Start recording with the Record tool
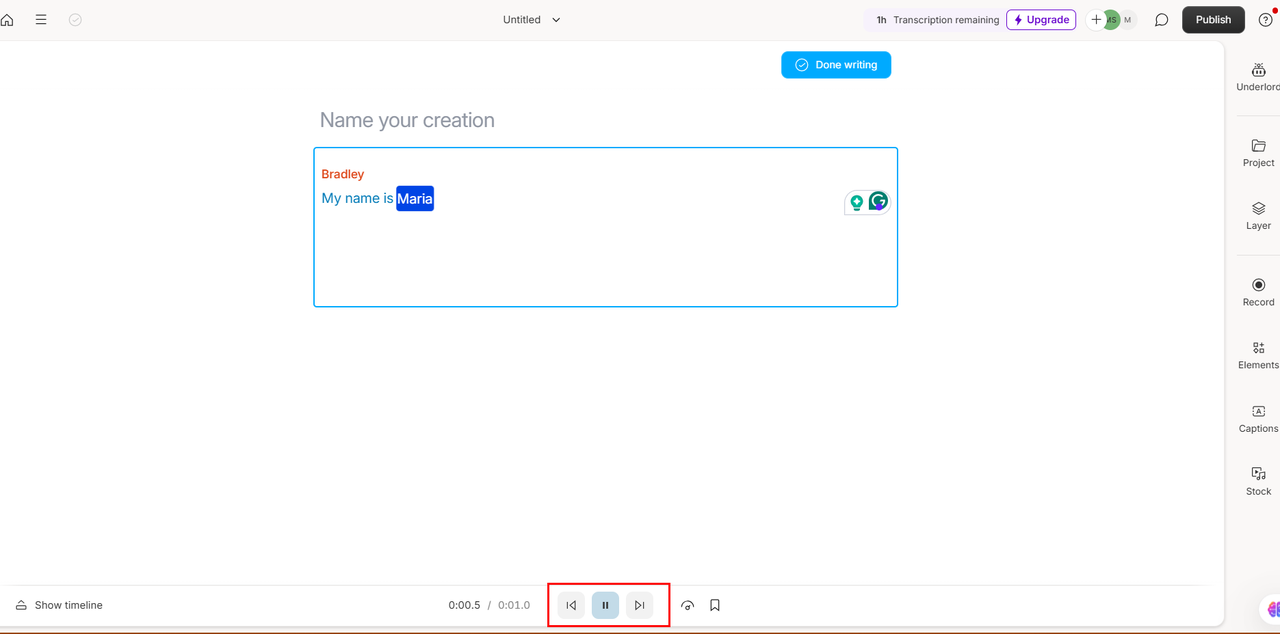Screen dimensions: 1280x634 click(1258, 292)
